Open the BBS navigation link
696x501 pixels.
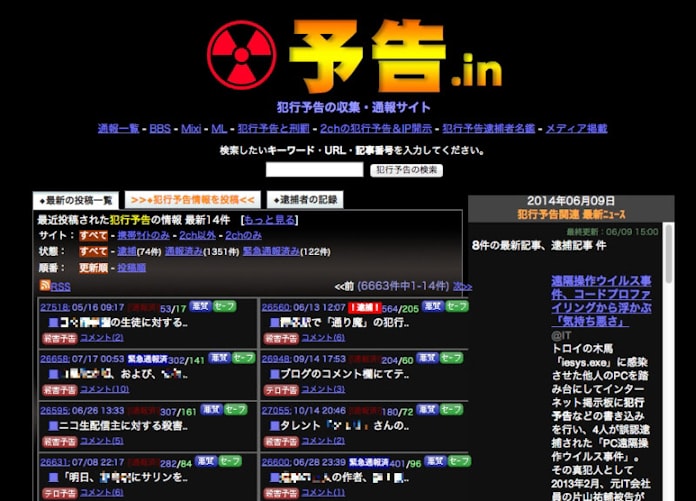click(160, 129)
